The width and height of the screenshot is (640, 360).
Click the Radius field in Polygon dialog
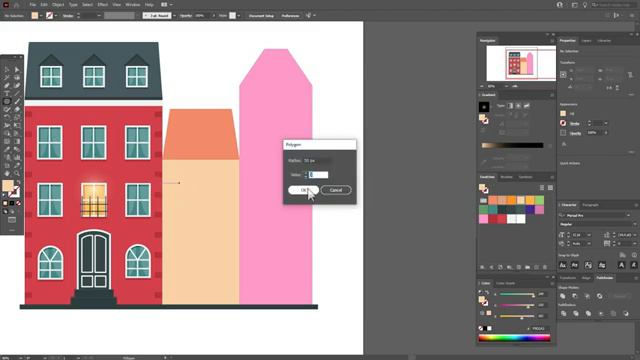(x=317, y=161)
